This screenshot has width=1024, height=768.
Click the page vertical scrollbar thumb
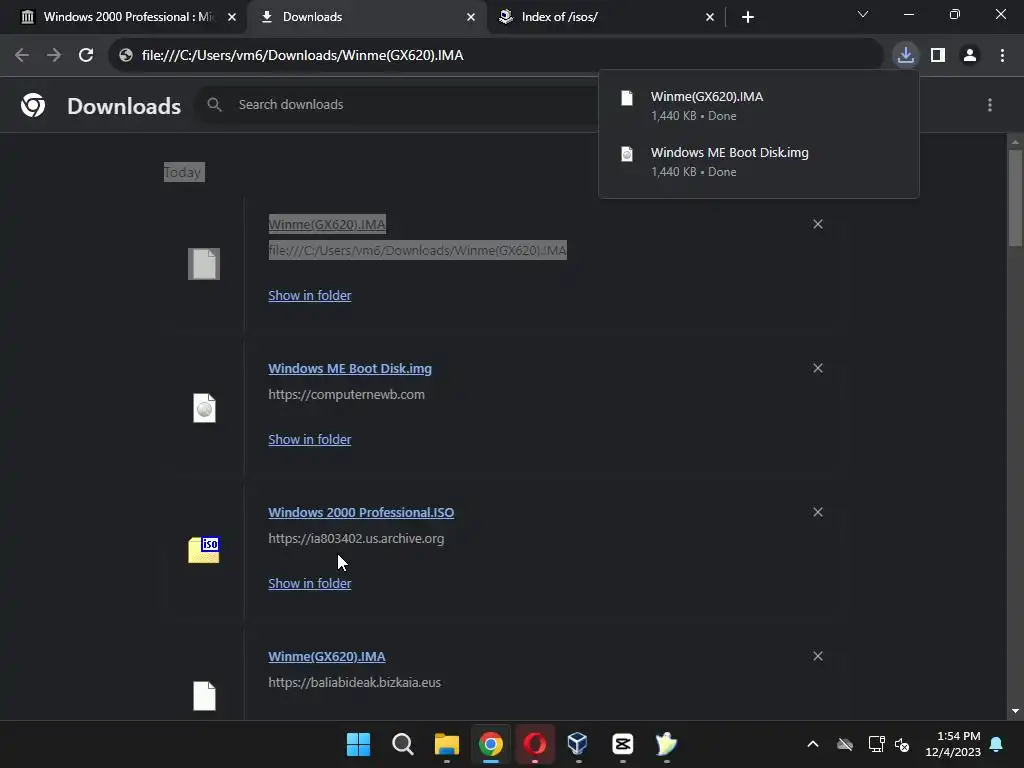tap(1015, 198)
